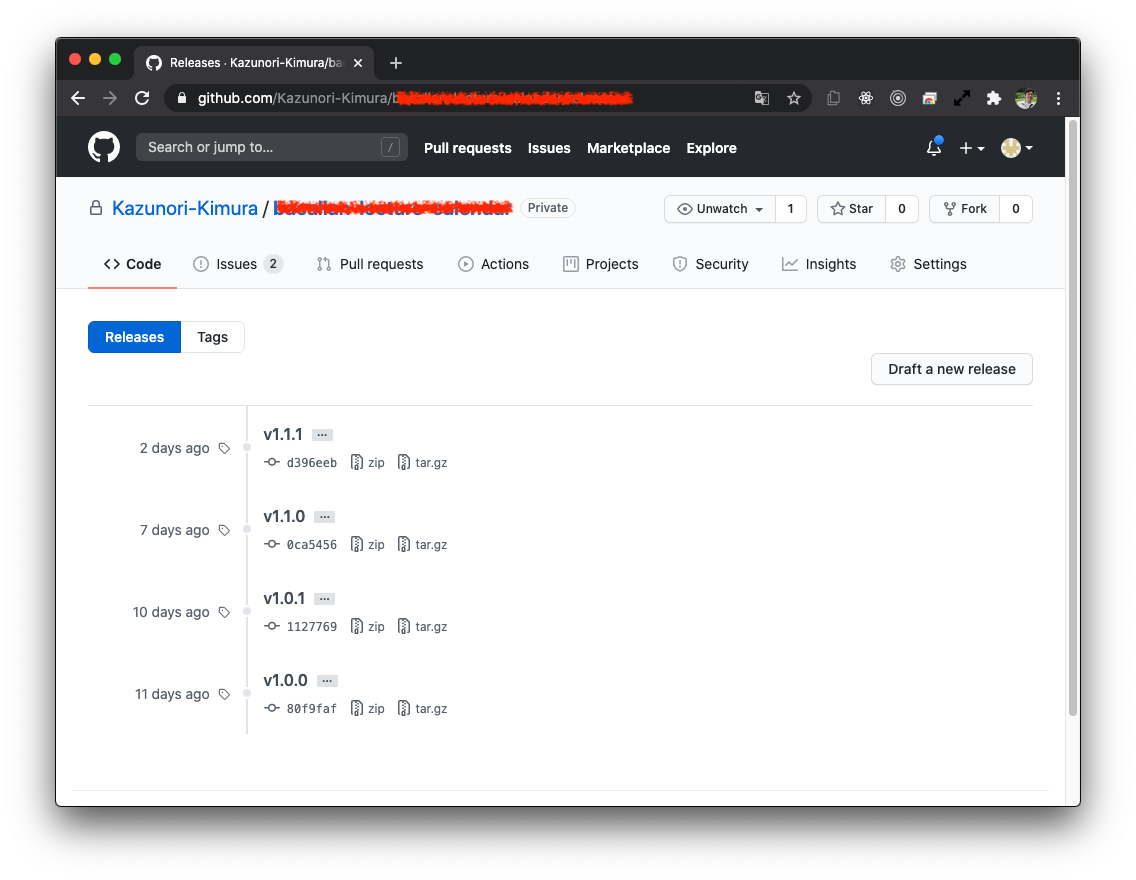Screen dimensions: 1136x880
Task: Click the React devtools extension icon
Action: 866,98
